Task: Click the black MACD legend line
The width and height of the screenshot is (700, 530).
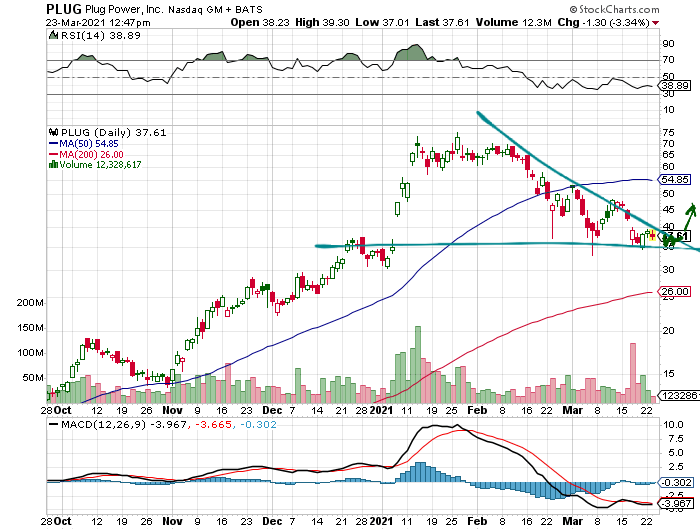Action: pos(53,425)
